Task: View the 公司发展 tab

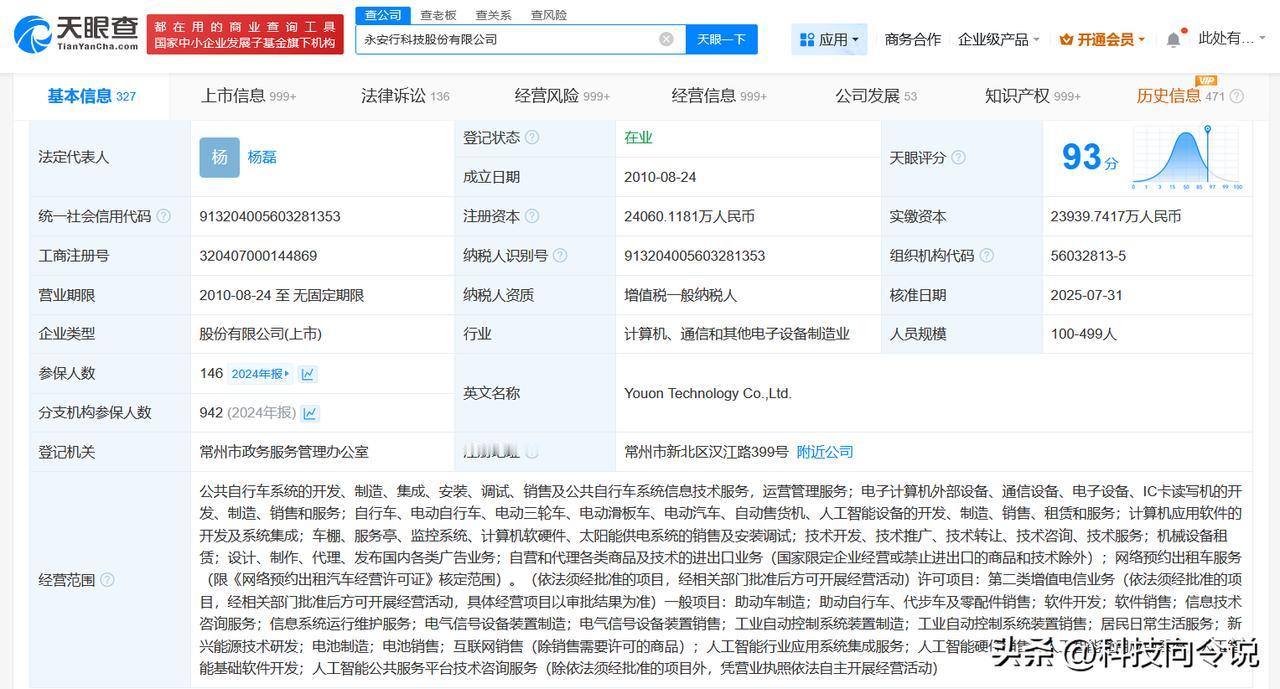Action: point(876,96)
